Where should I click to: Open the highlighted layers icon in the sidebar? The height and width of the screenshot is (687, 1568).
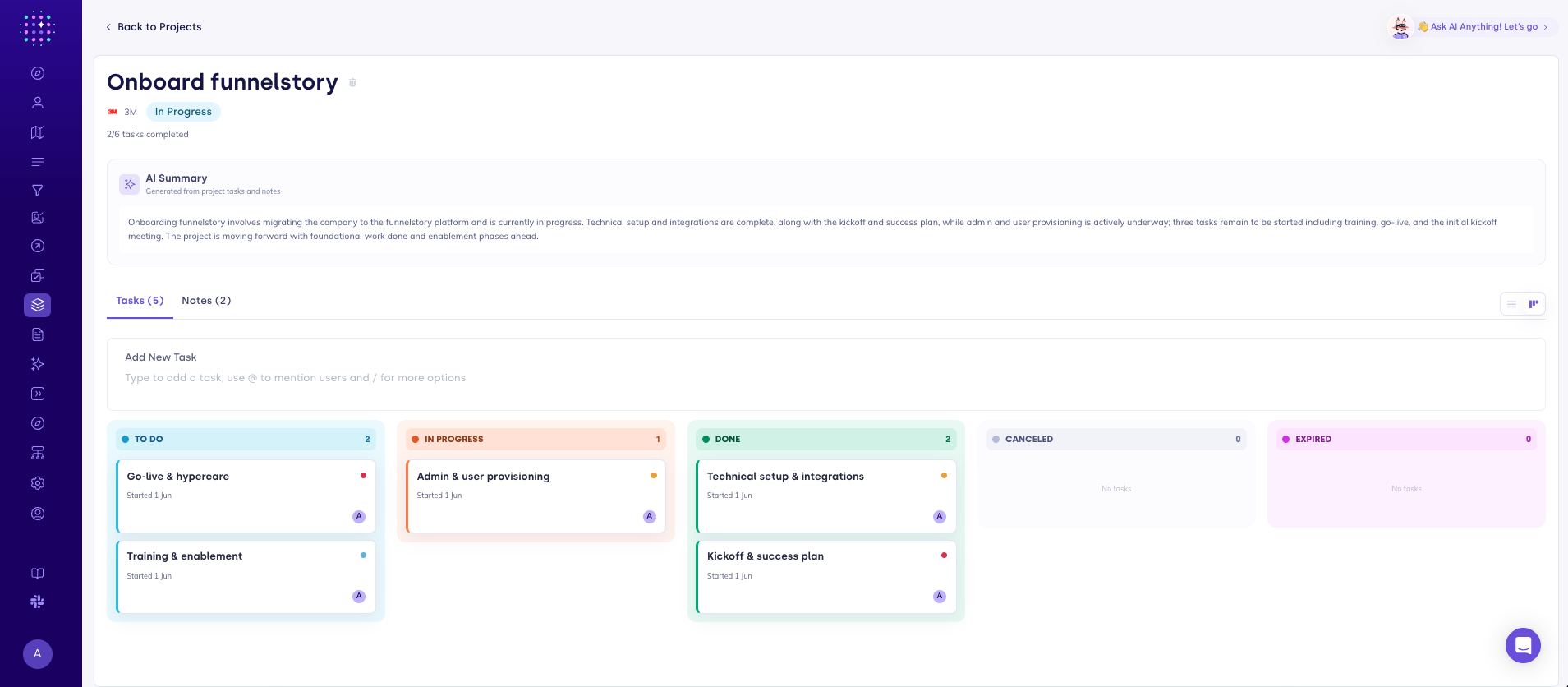38,305
